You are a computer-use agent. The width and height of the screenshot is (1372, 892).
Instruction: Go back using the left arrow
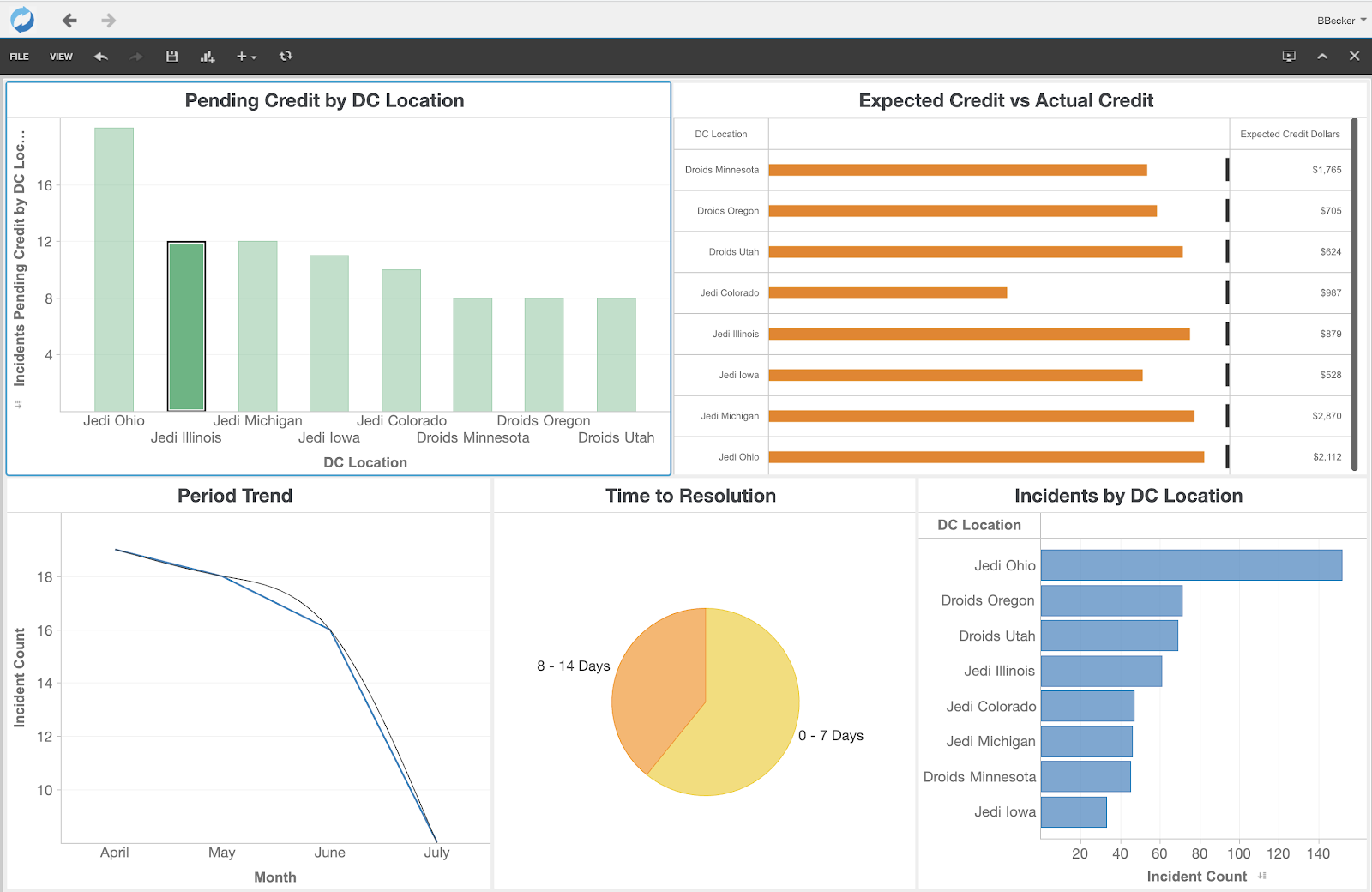(x=70, y=20)
